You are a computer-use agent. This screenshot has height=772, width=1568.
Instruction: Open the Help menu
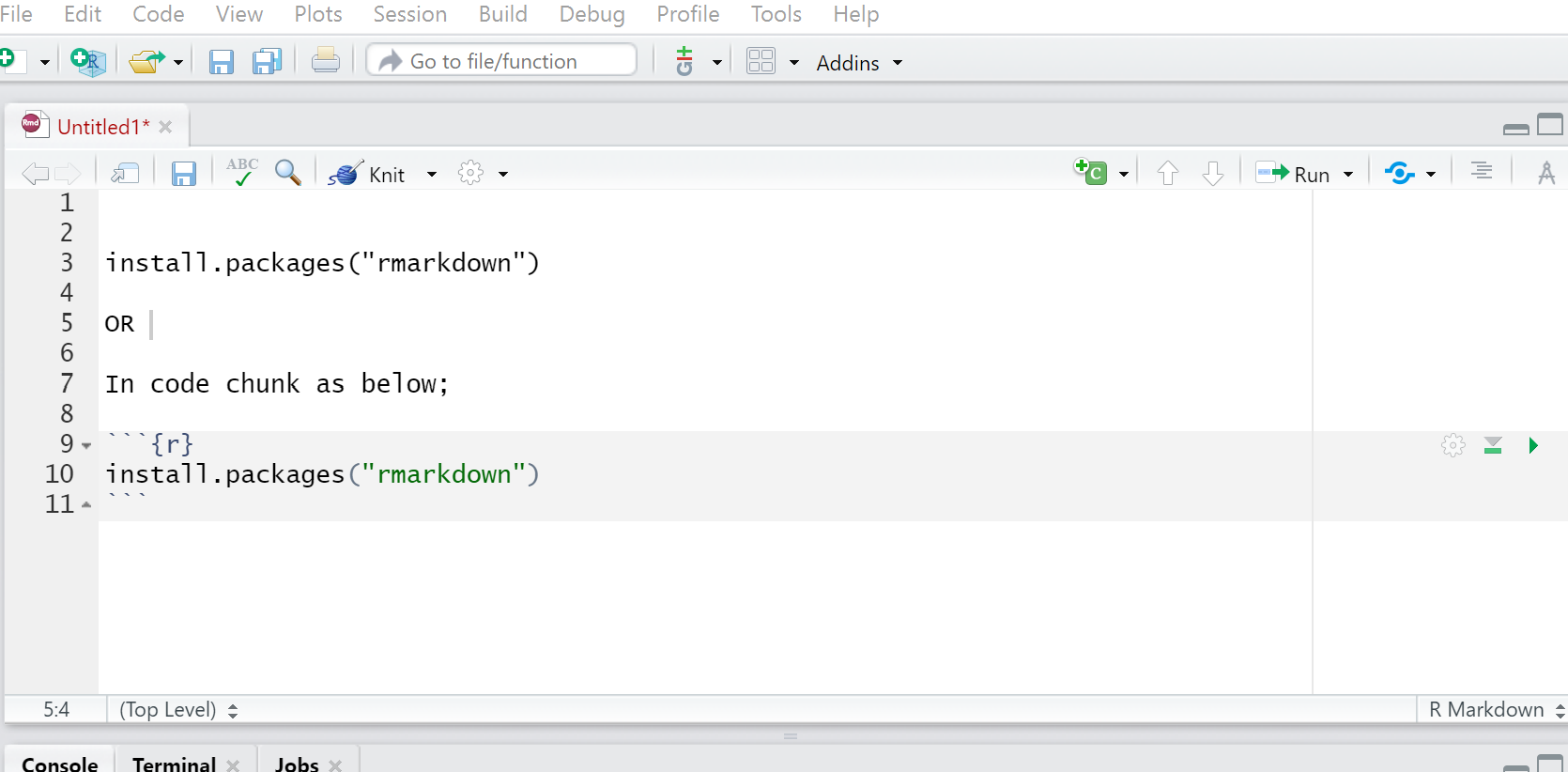pyautogui.click(x=856, y=14)
